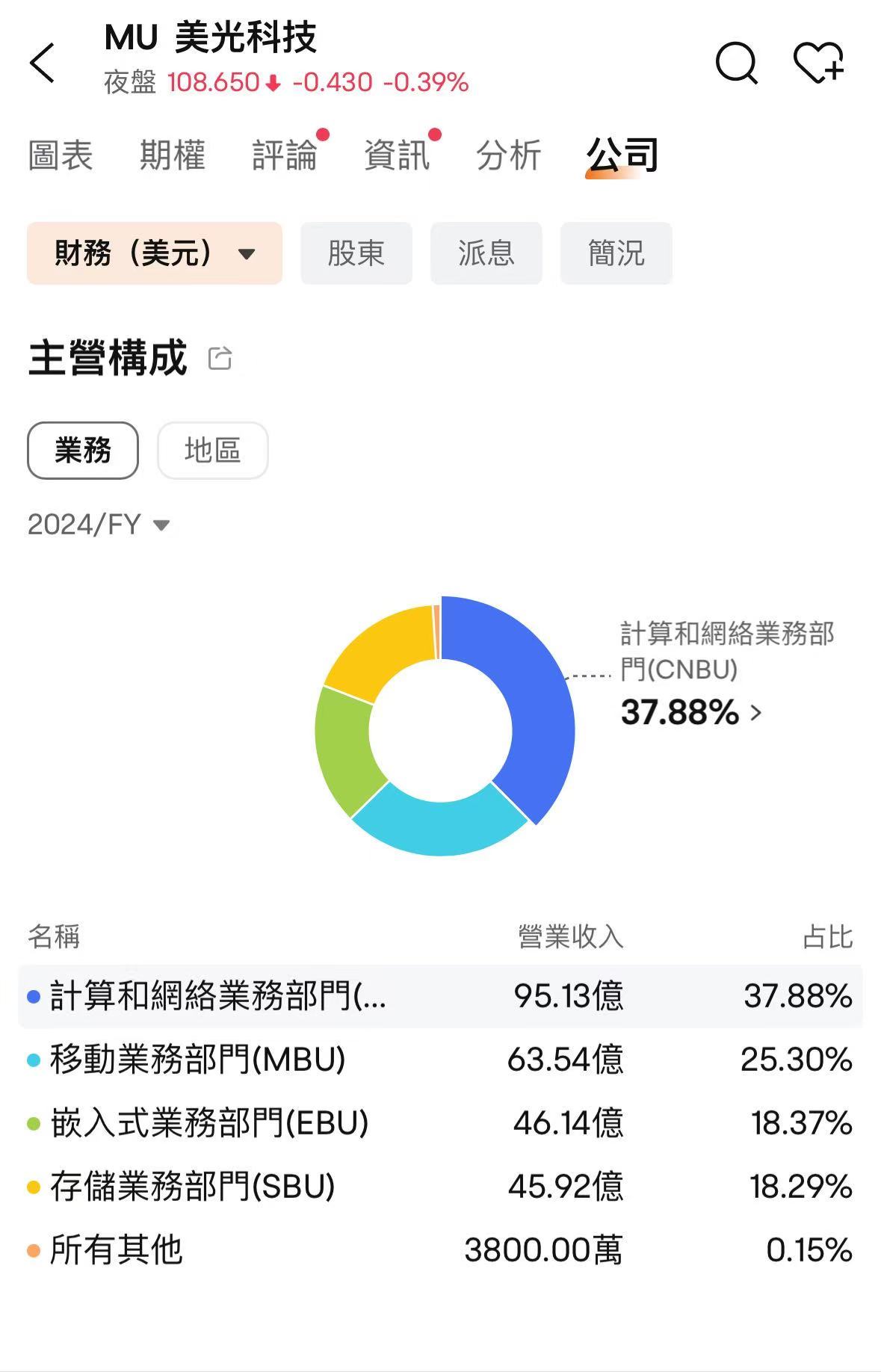The image size is (881, 1372).
Task: Switch to 地區 breakdown toggle
Action: coord(212,451)
